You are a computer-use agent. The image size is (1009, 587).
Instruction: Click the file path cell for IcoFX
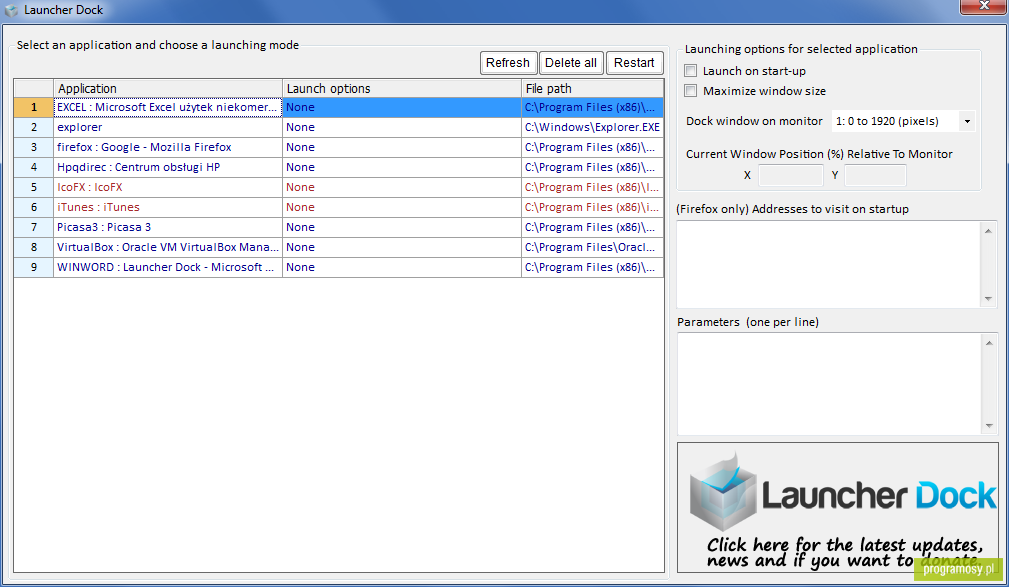(592, 187)
